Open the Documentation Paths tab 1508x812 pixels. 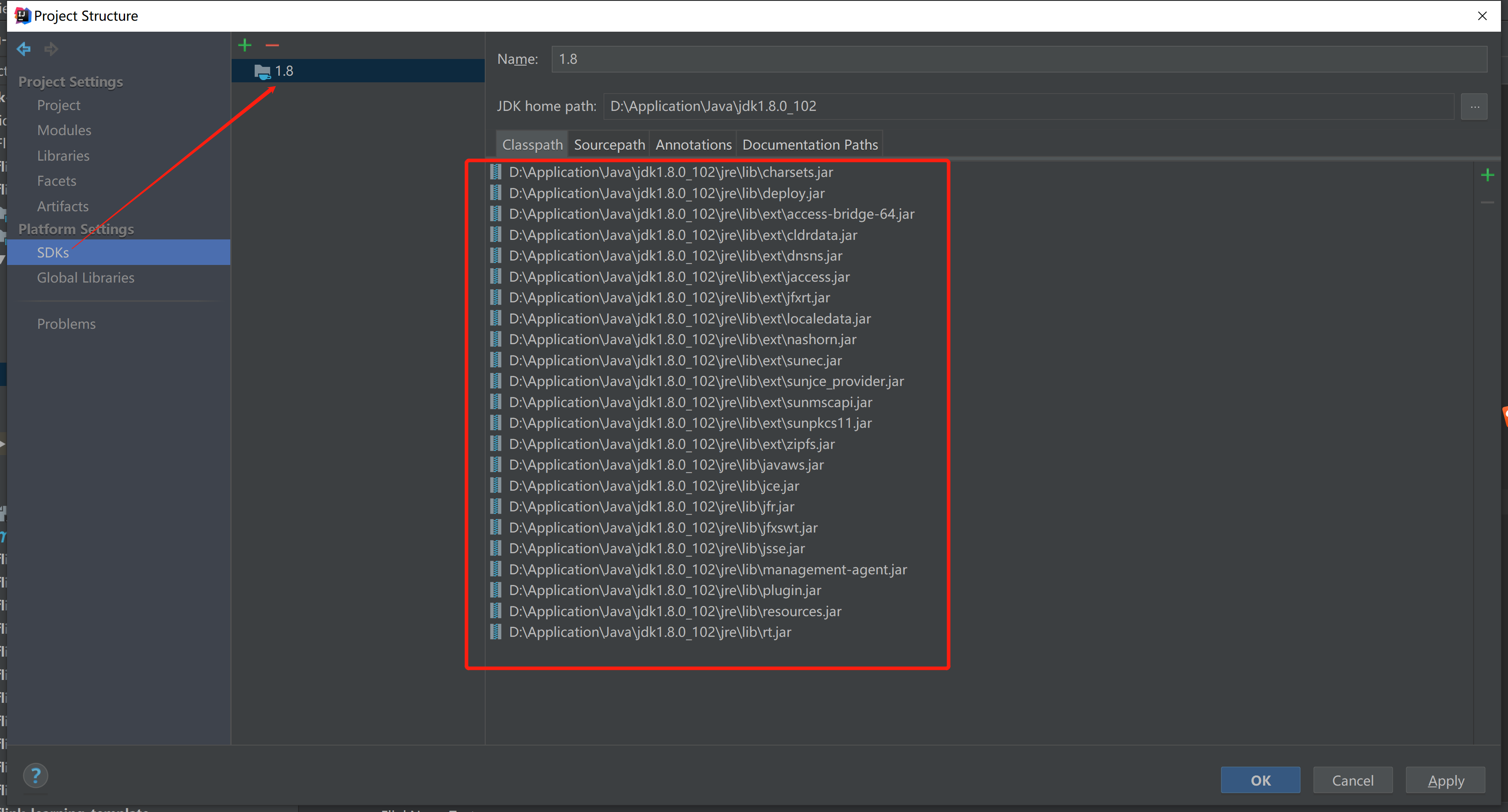pos(810,144)
